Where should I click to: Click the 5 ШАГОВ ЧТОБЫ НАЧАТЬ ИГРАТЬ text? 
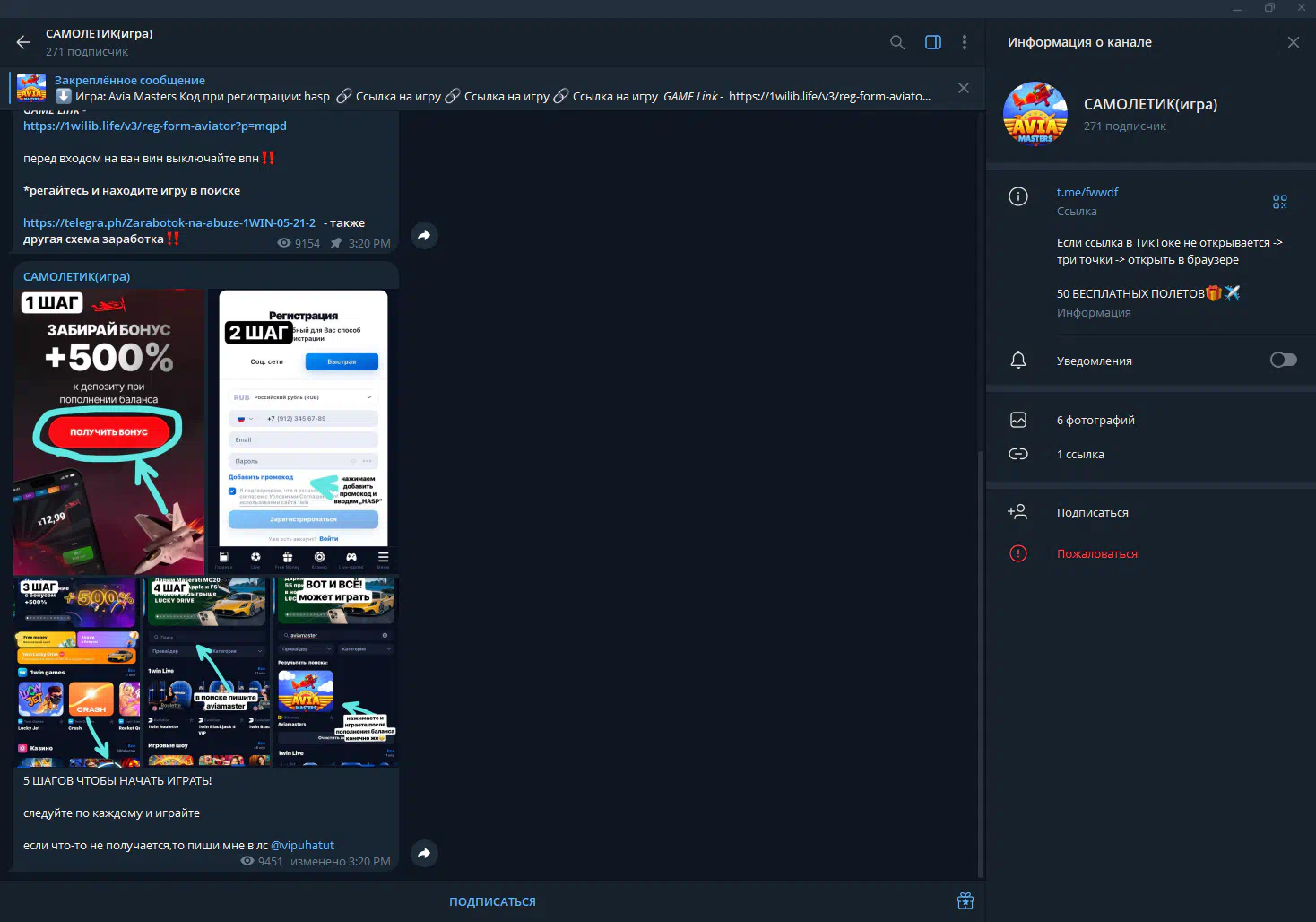117,780
